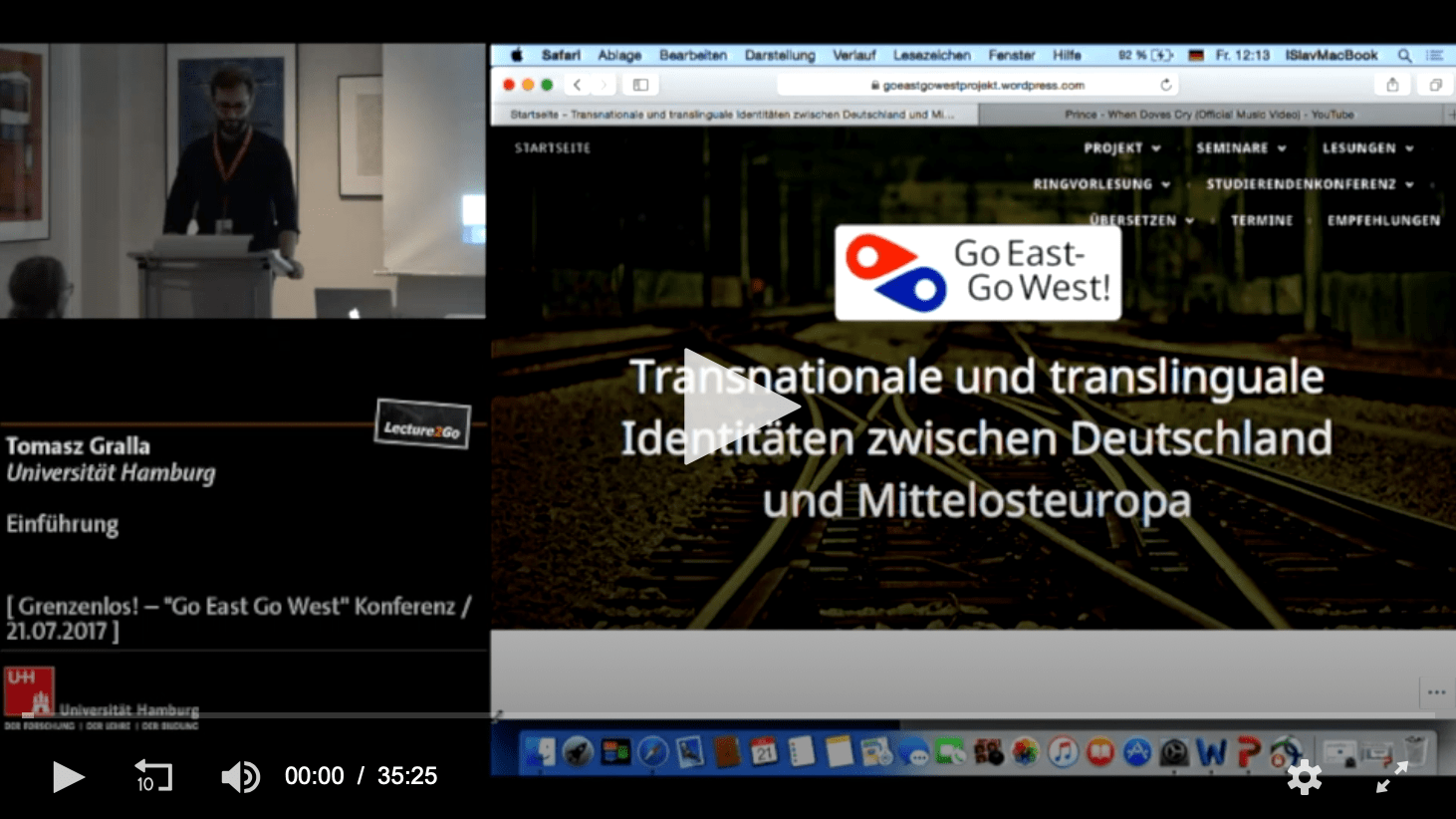Open Notes in the Dock
Screen dimensions: 1456x819
coord(839,750)
